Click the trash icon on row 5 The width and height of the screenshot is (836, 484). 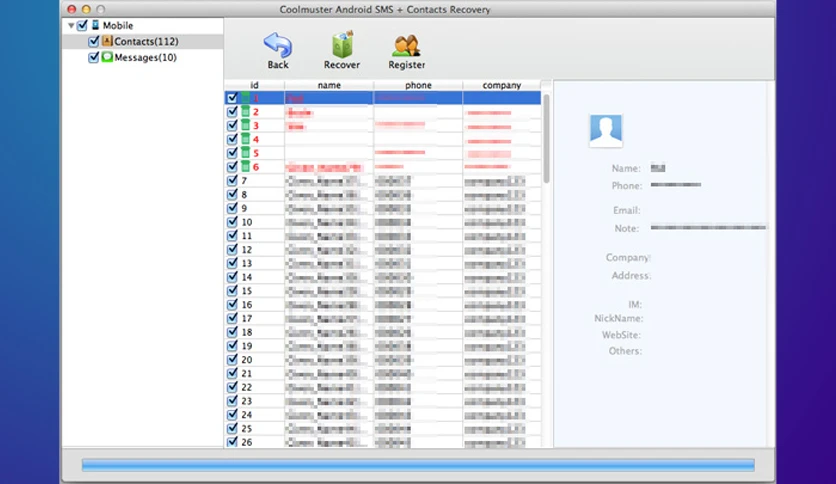(245, 153)
